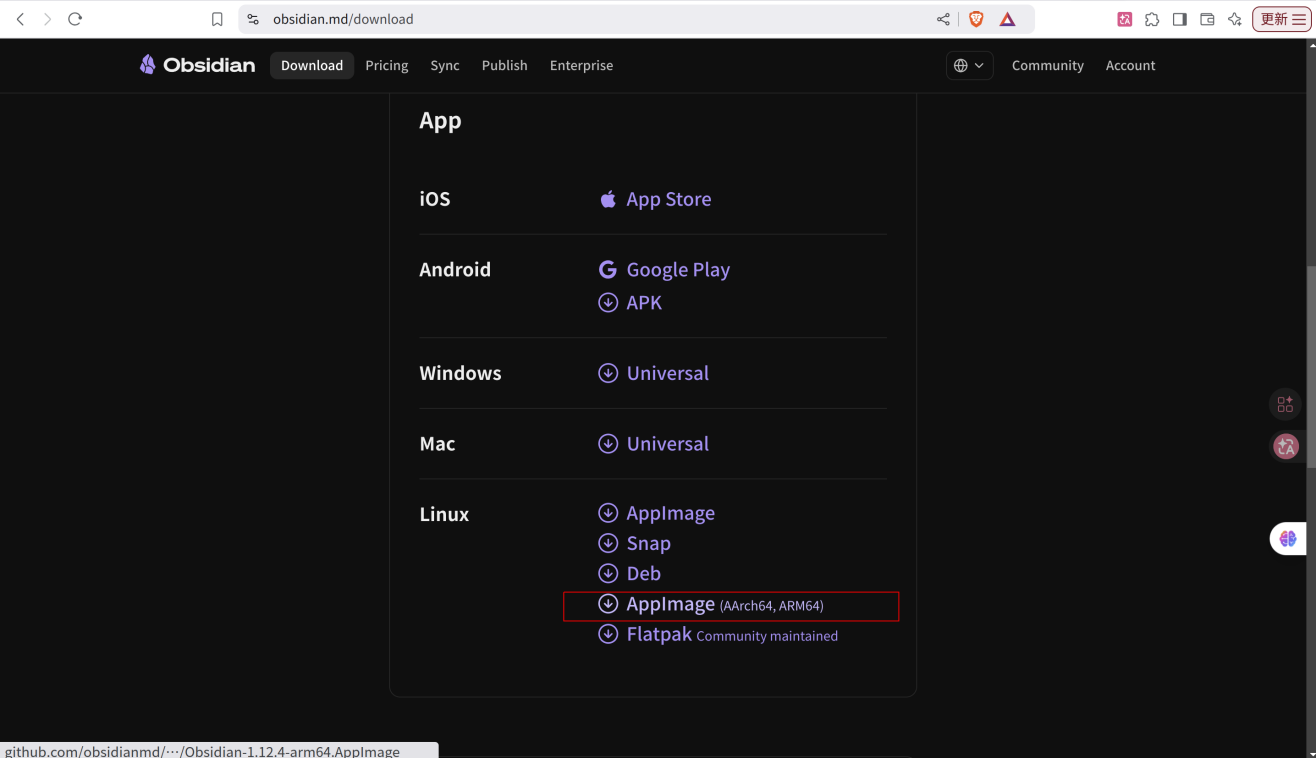Reload the page with the refresh icon
Viewport: 1316px width, 758px height.
[75, 19]
